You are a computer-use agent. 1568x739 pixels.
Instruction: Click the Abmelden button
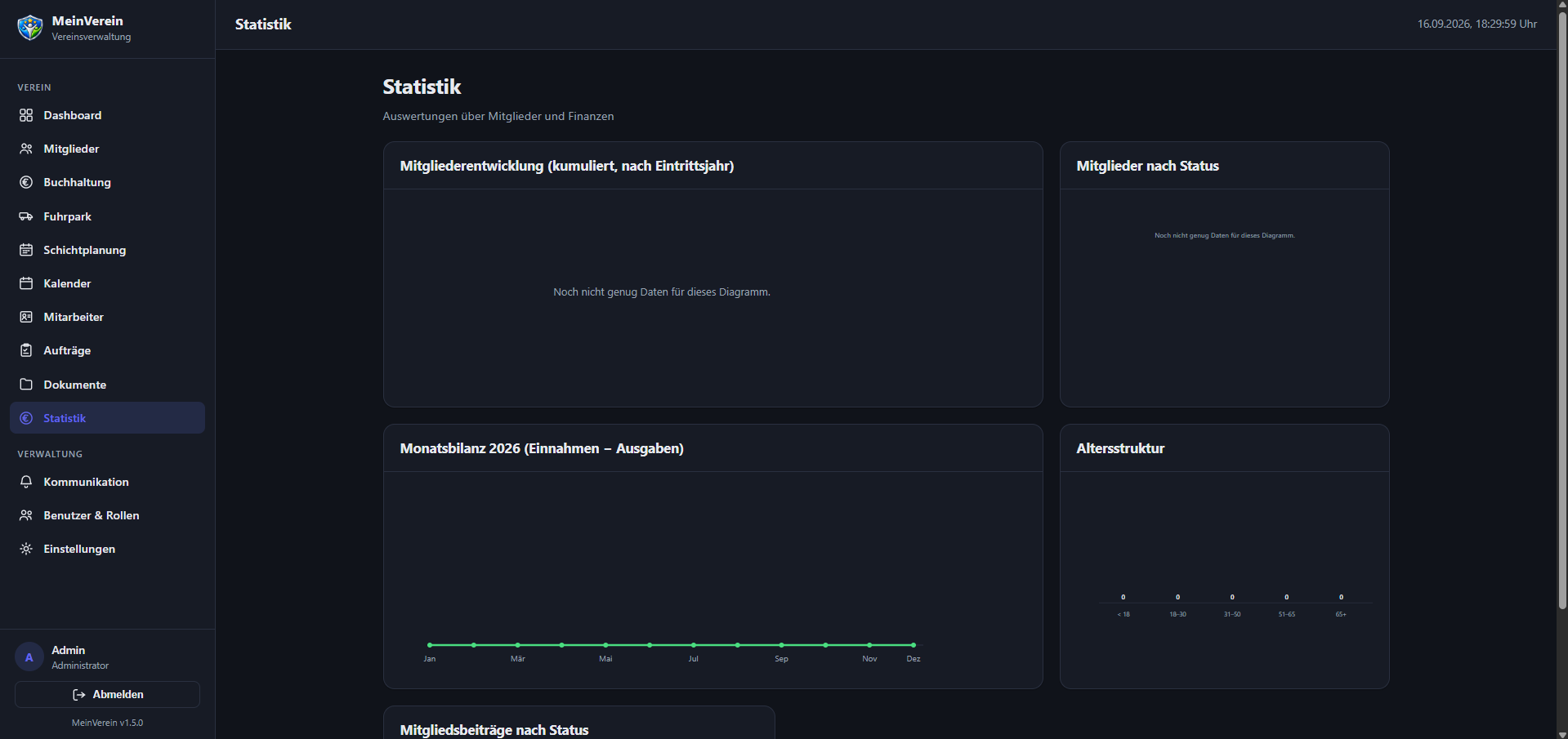click(x=107, y=695)
